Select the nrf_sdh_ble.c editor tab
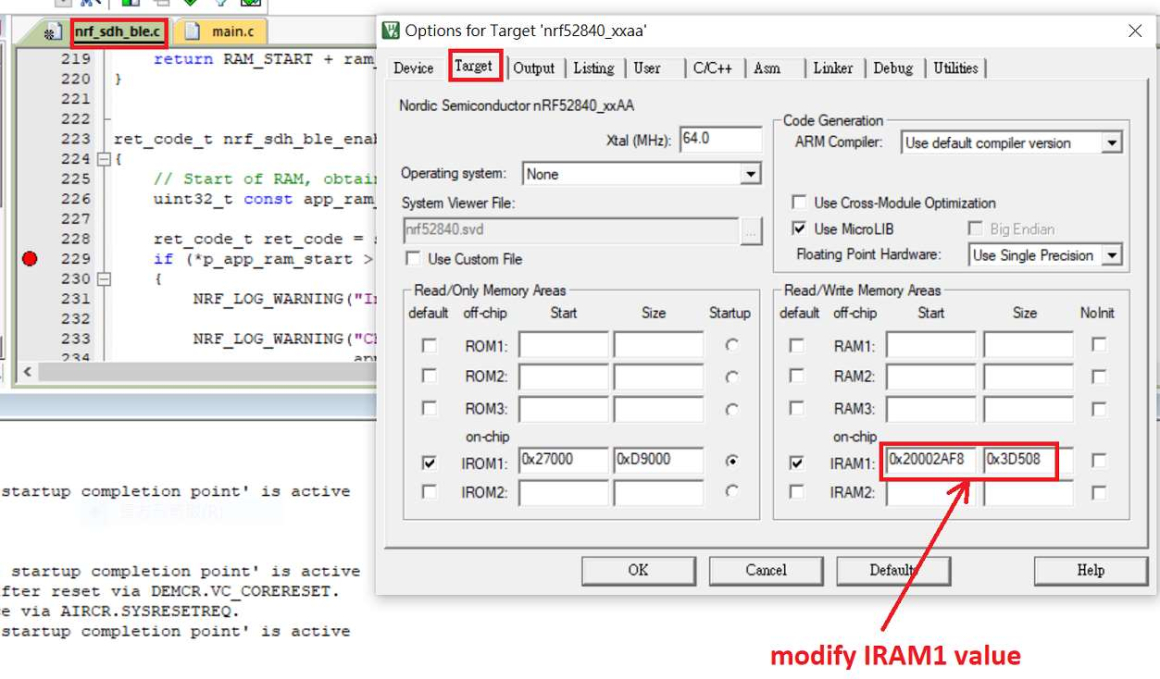1160x679 pixels. [x=117, y=32]
